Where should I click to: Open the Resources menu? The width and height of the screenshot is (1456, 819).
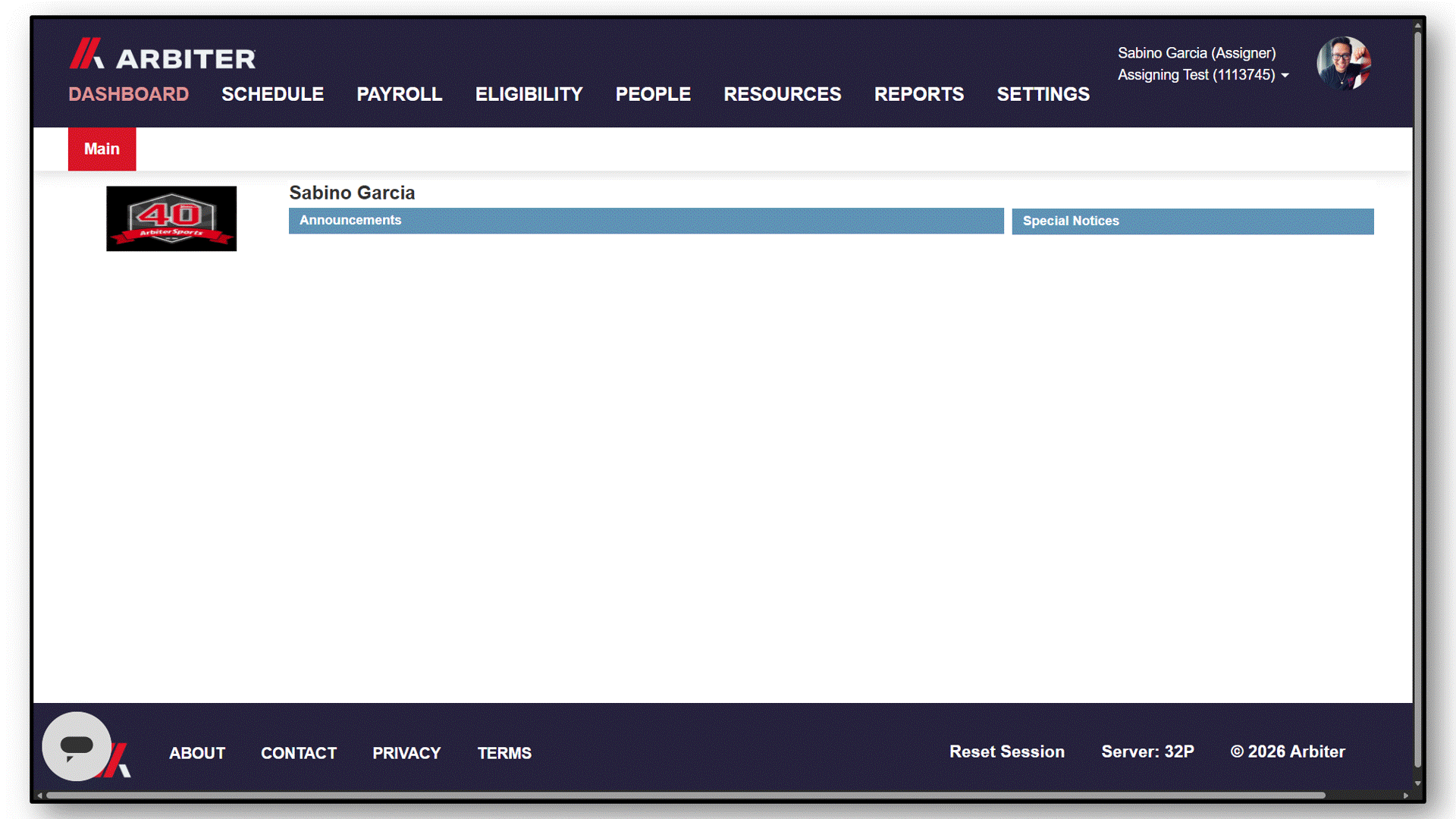coord(782,94)
